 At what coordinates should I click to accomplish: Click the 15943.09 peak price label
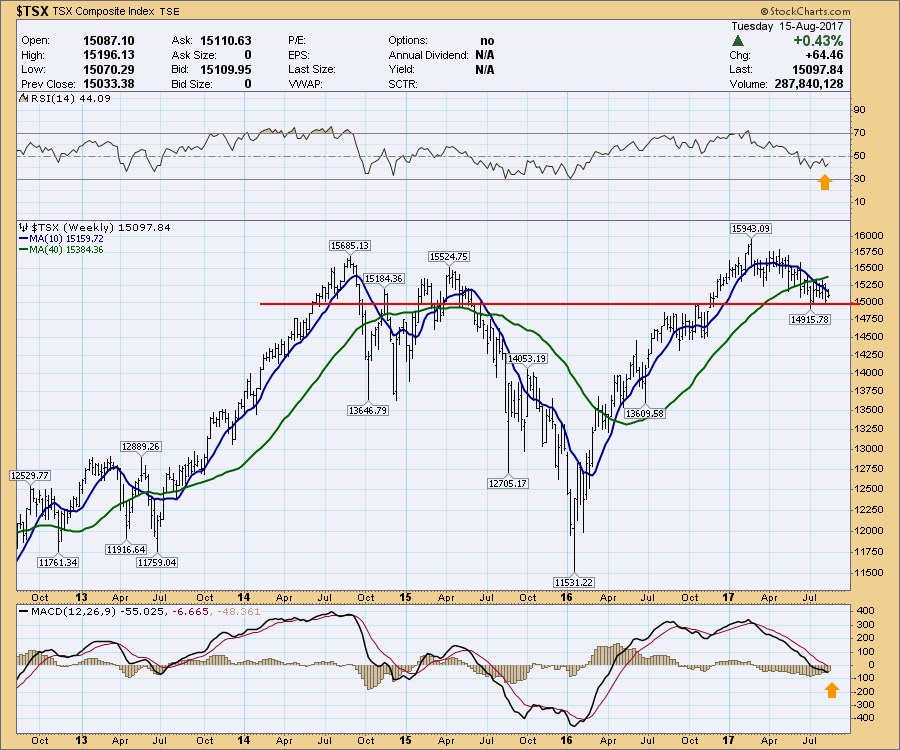click(x=750, y=228)
